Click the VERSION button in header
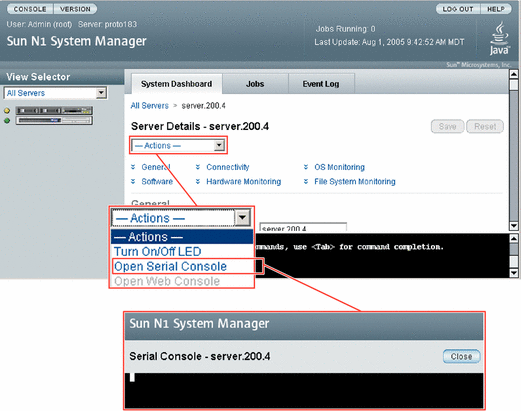This screenshot has width=521, height=411. (75, 9)
